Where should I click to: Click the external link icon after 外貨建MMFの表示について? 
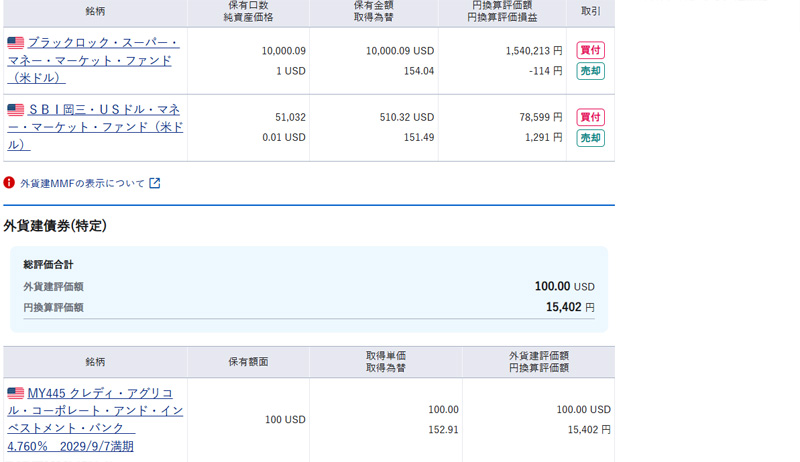click(x=155, y=183)
